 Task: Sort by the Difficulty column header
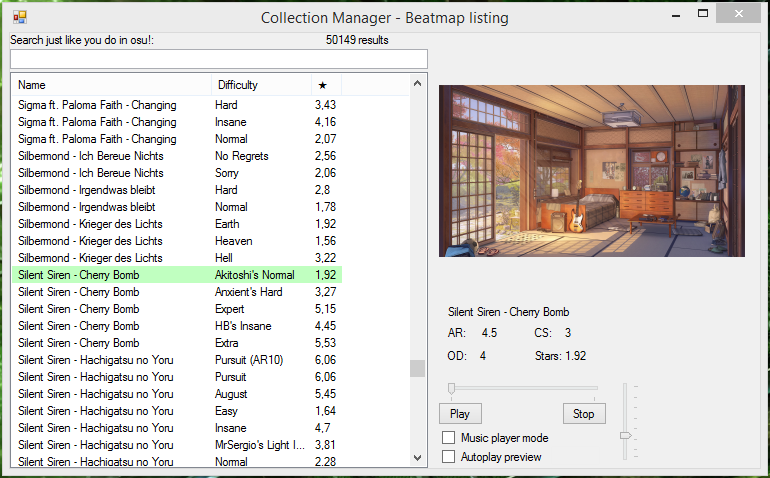point(261,85)
